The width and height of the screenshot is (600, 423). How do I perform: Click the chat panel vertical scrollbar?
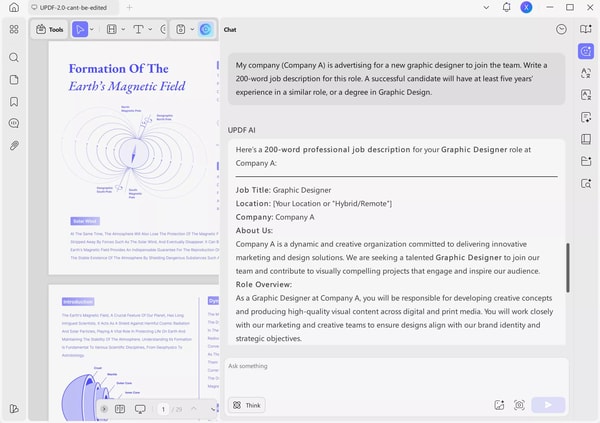tap(568, 268)
